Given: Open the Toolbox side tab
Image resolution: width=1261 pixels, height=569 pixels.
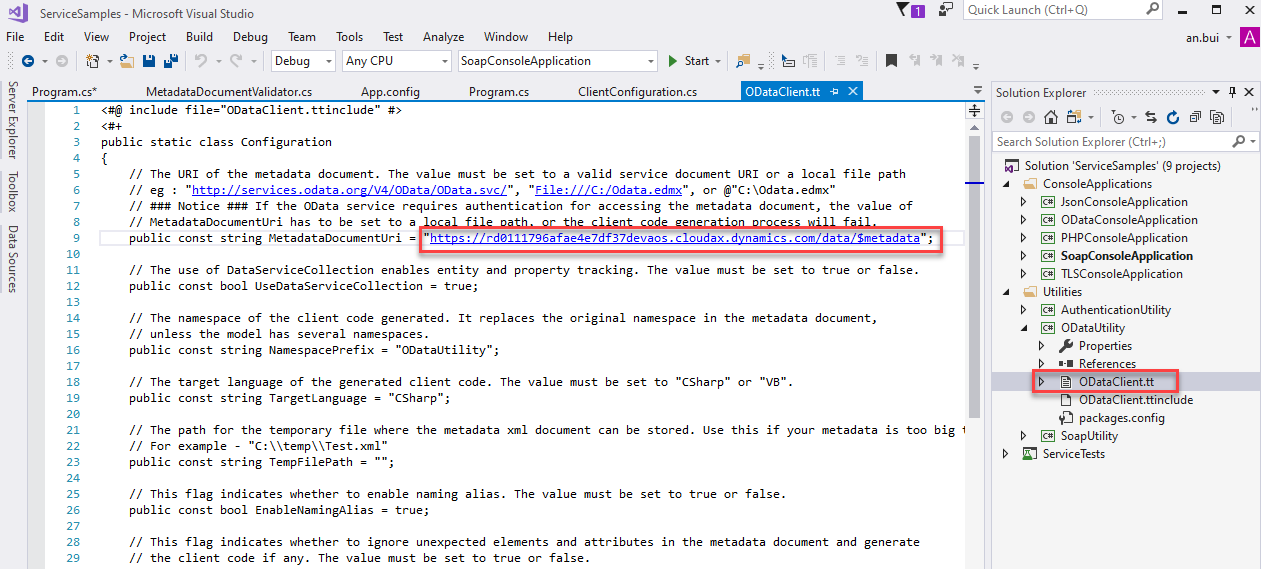Looking at the screenshot, I should (12, 190).
